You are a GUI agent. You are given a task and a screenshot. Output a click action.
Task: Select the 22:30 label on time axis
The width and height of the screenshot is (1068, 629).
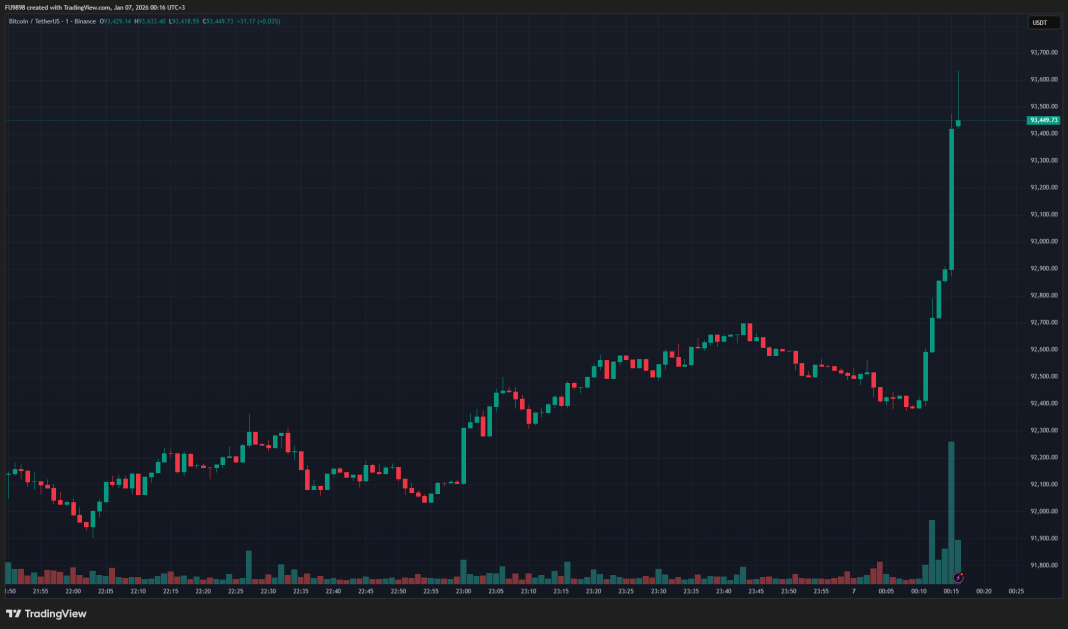coord(268,592)
